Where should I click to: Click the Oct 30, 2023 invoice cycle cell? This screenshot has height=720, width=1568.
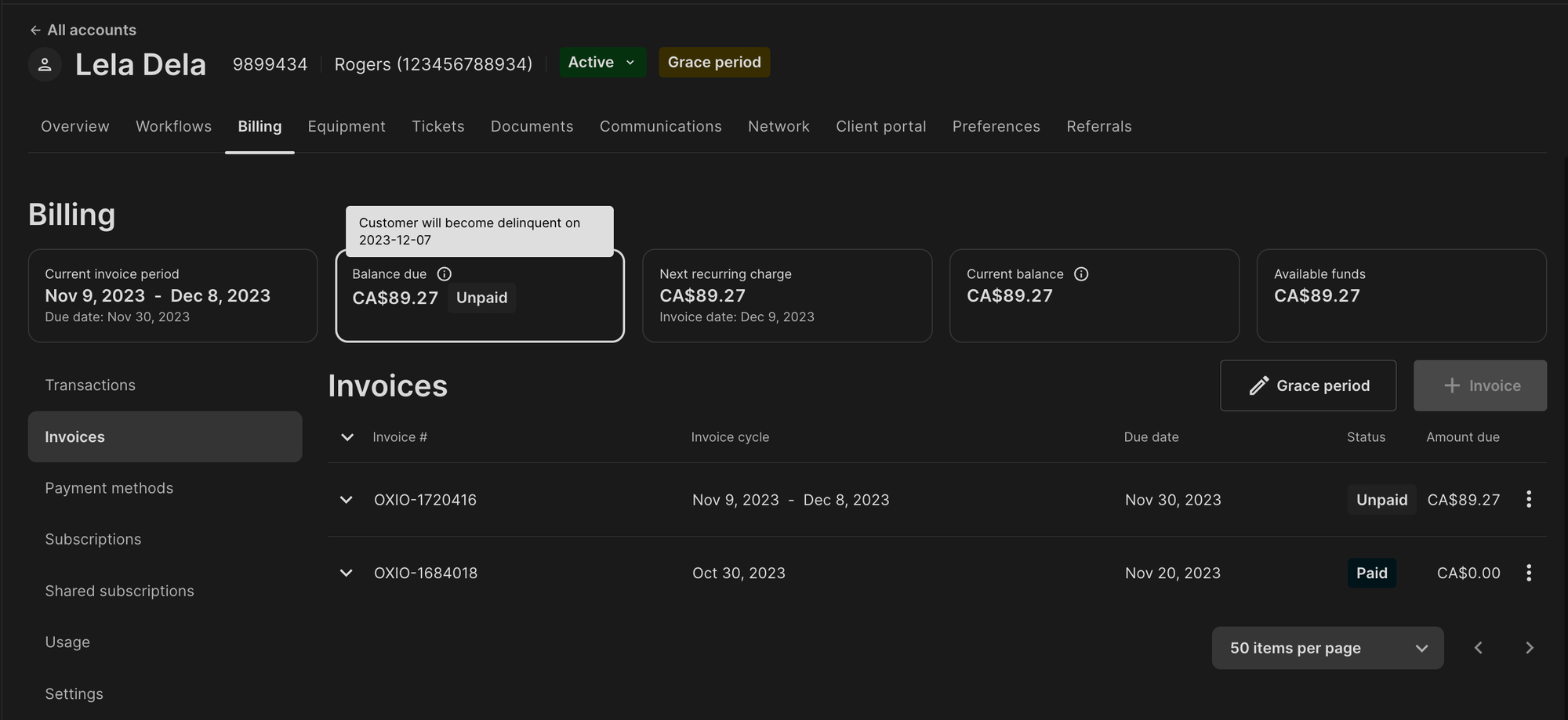pyautogui.click(x=739, y=573)
